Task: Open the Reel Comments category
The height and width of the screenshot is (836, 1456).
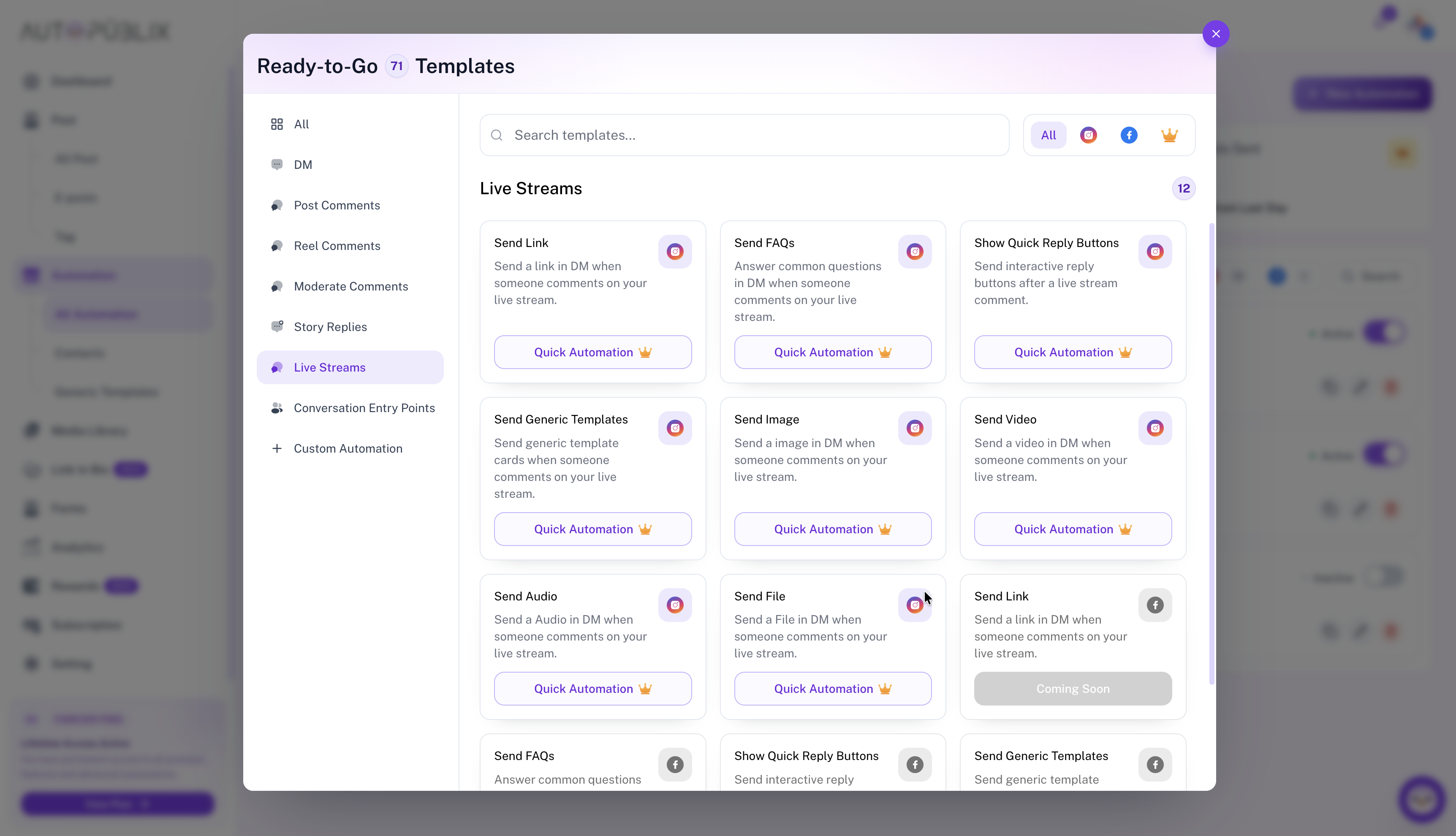Action: (x=350, y=246)
